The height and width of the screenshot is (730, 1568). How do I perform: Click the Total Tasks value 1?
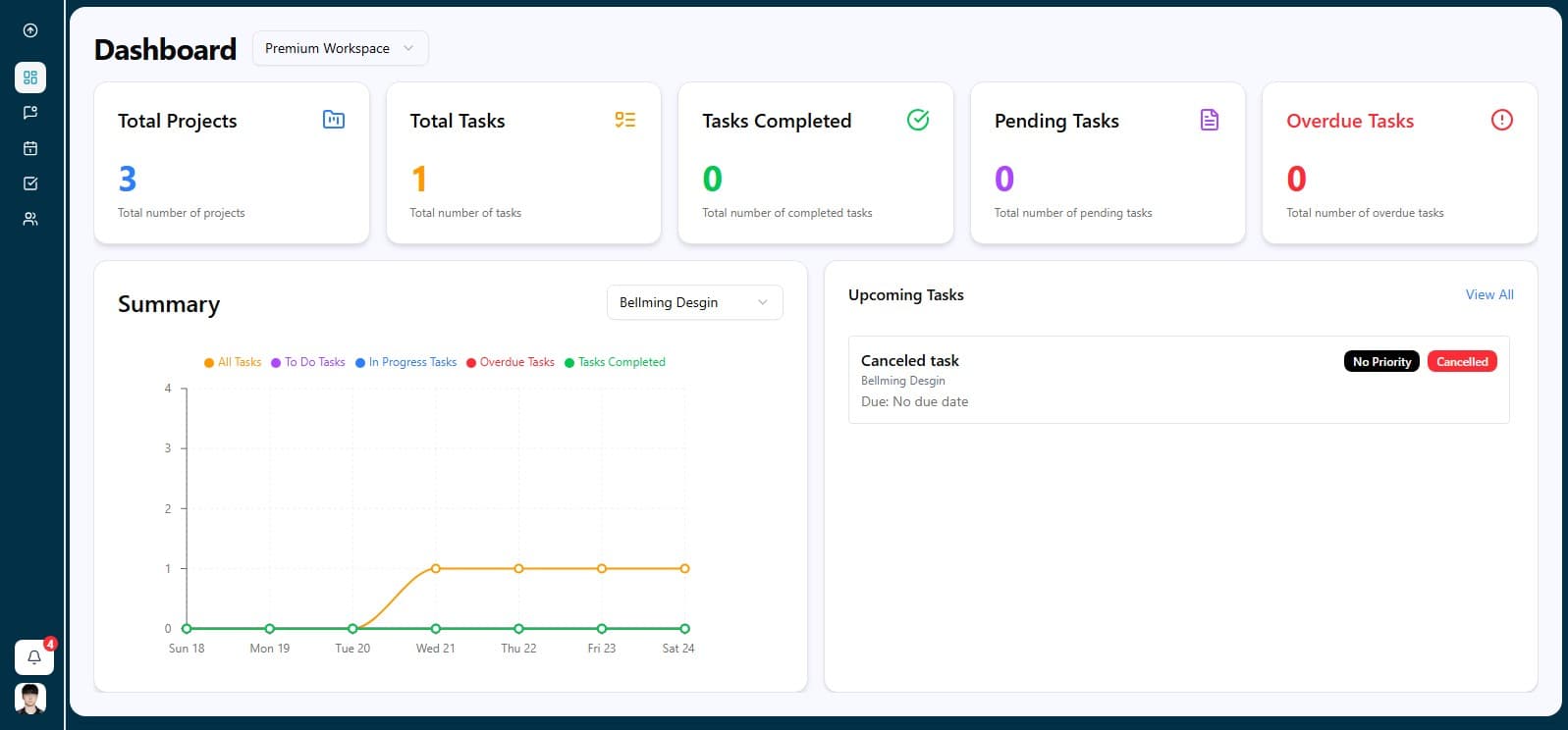point(419,179)
